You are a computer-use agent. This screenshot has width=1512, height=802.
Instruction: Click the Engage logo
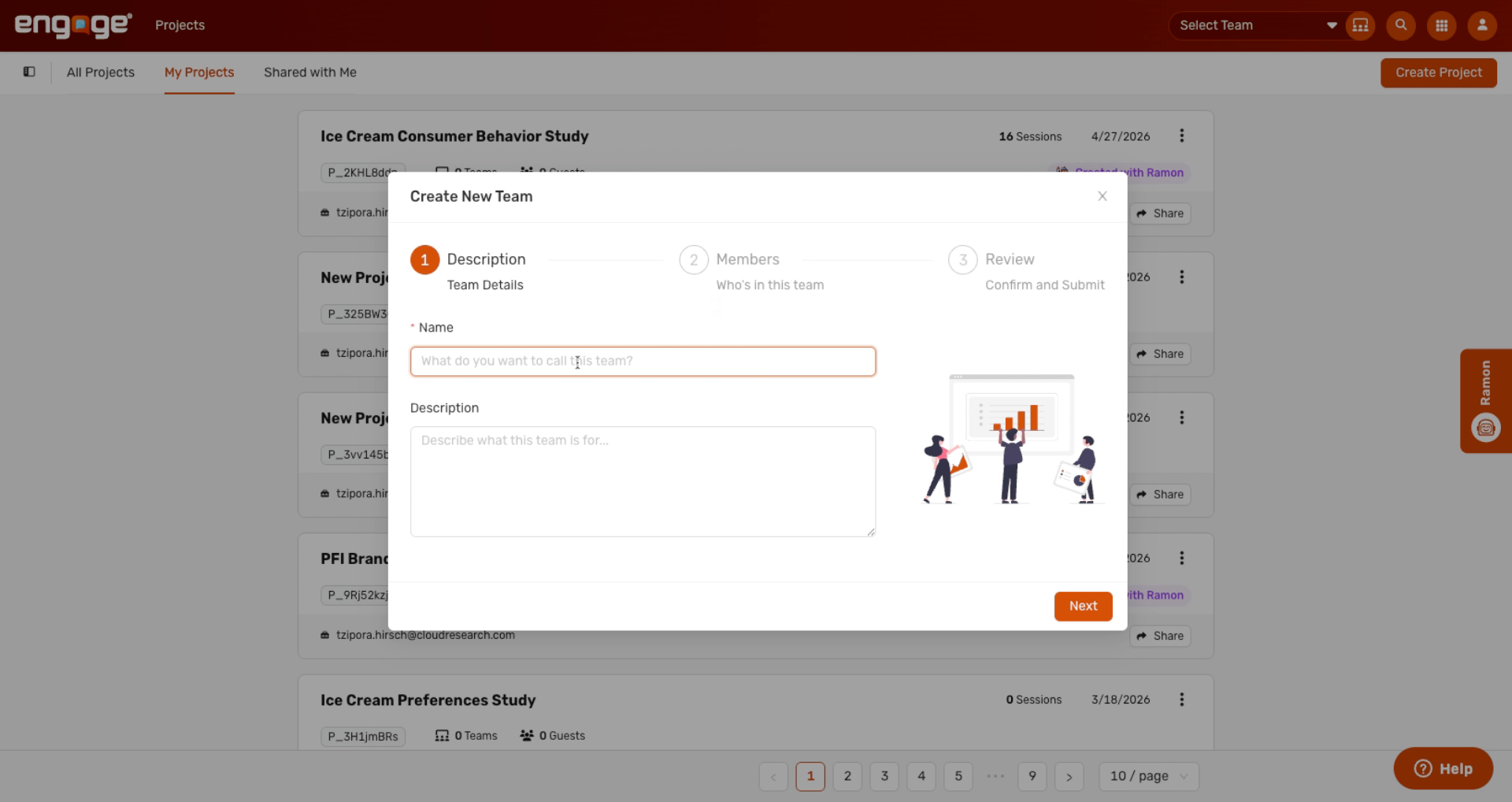[x=73, y=25]
